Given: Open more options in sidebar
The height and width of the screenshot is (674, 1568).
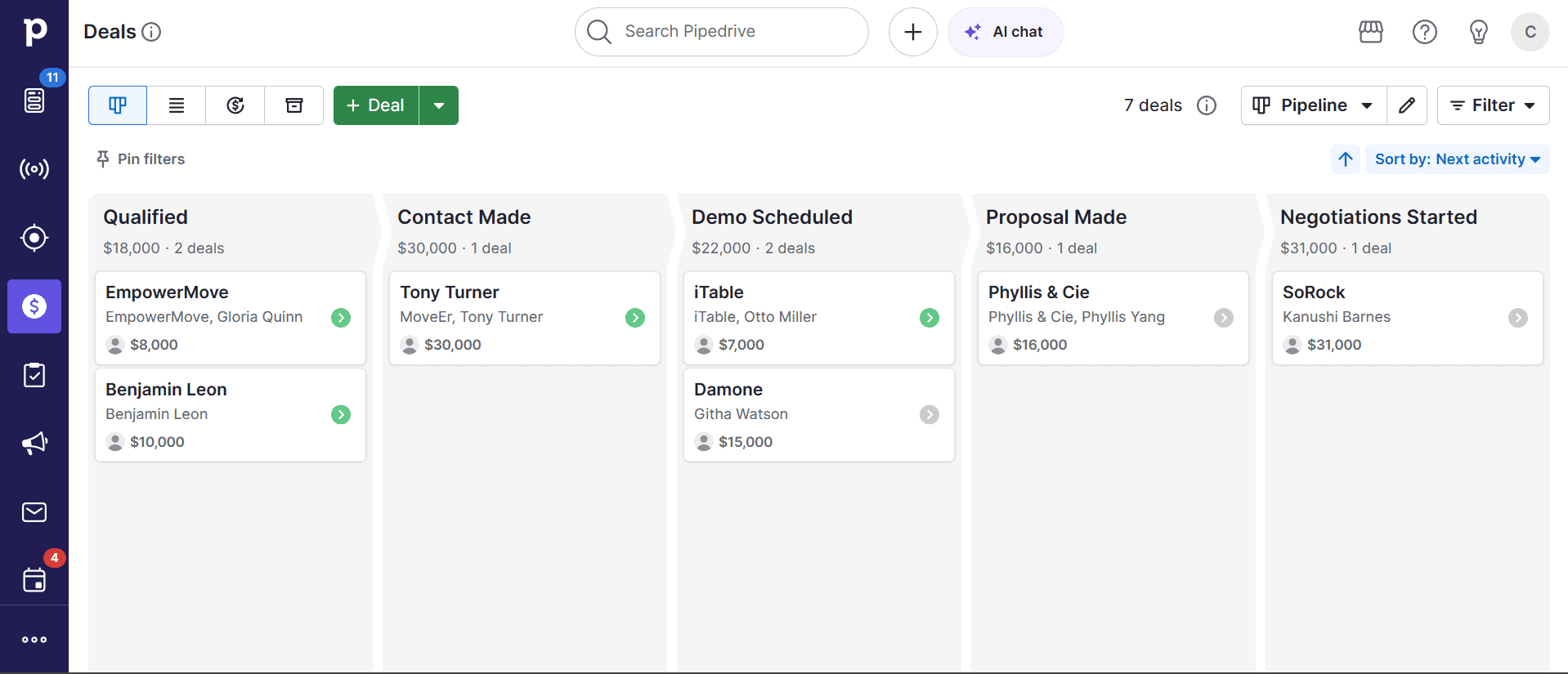Looking at the screenshot, I should click(x=34, y=640).
